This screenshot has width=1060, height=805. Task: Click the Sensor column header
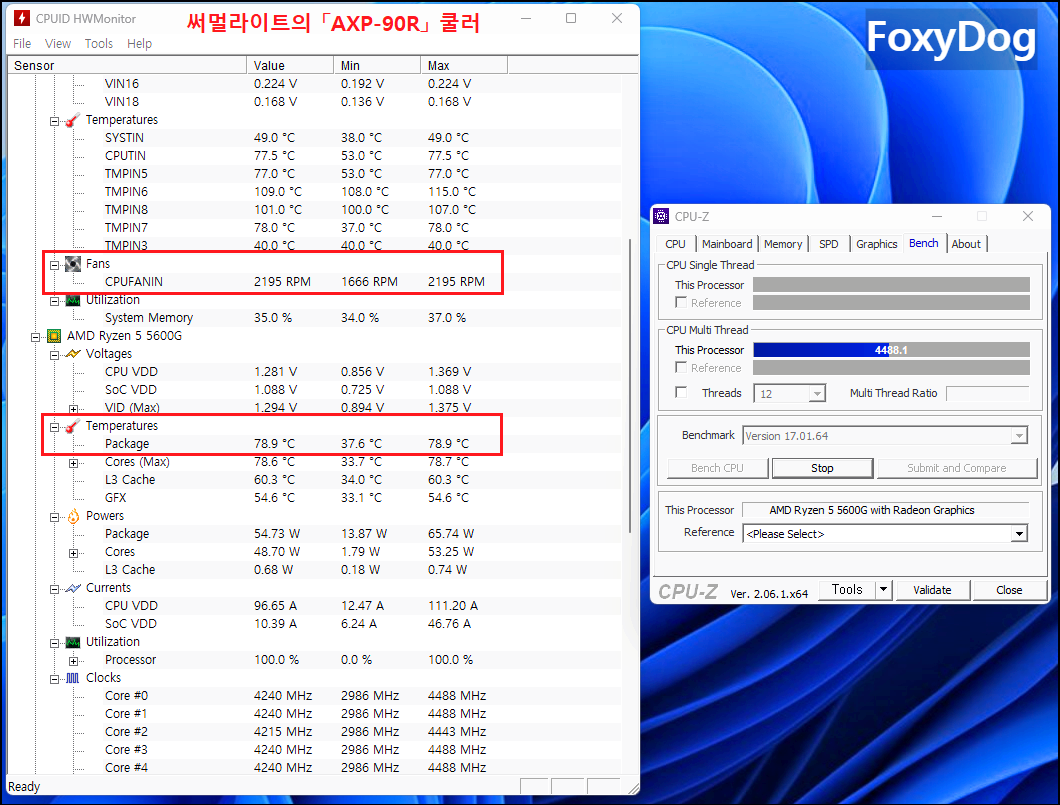click(x=127, y=66)
